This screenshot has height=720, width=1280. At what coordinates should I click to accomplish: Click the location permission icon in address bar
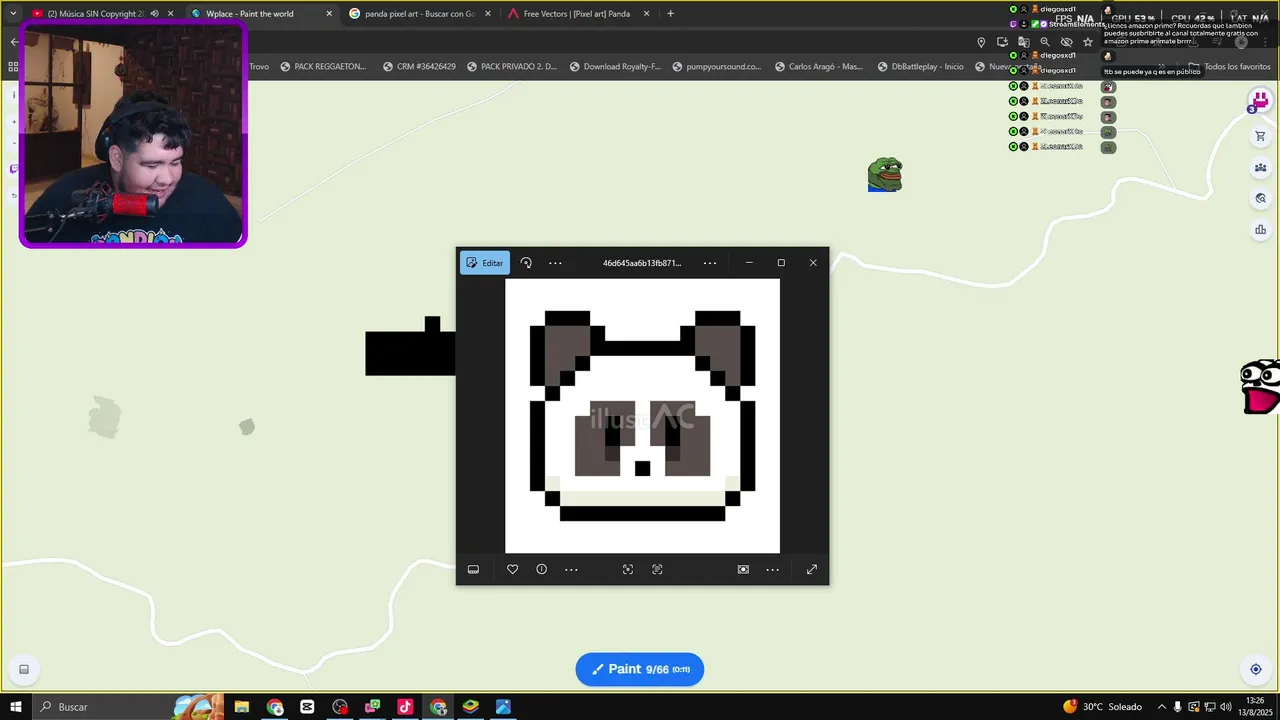click(x=981, y=42)
